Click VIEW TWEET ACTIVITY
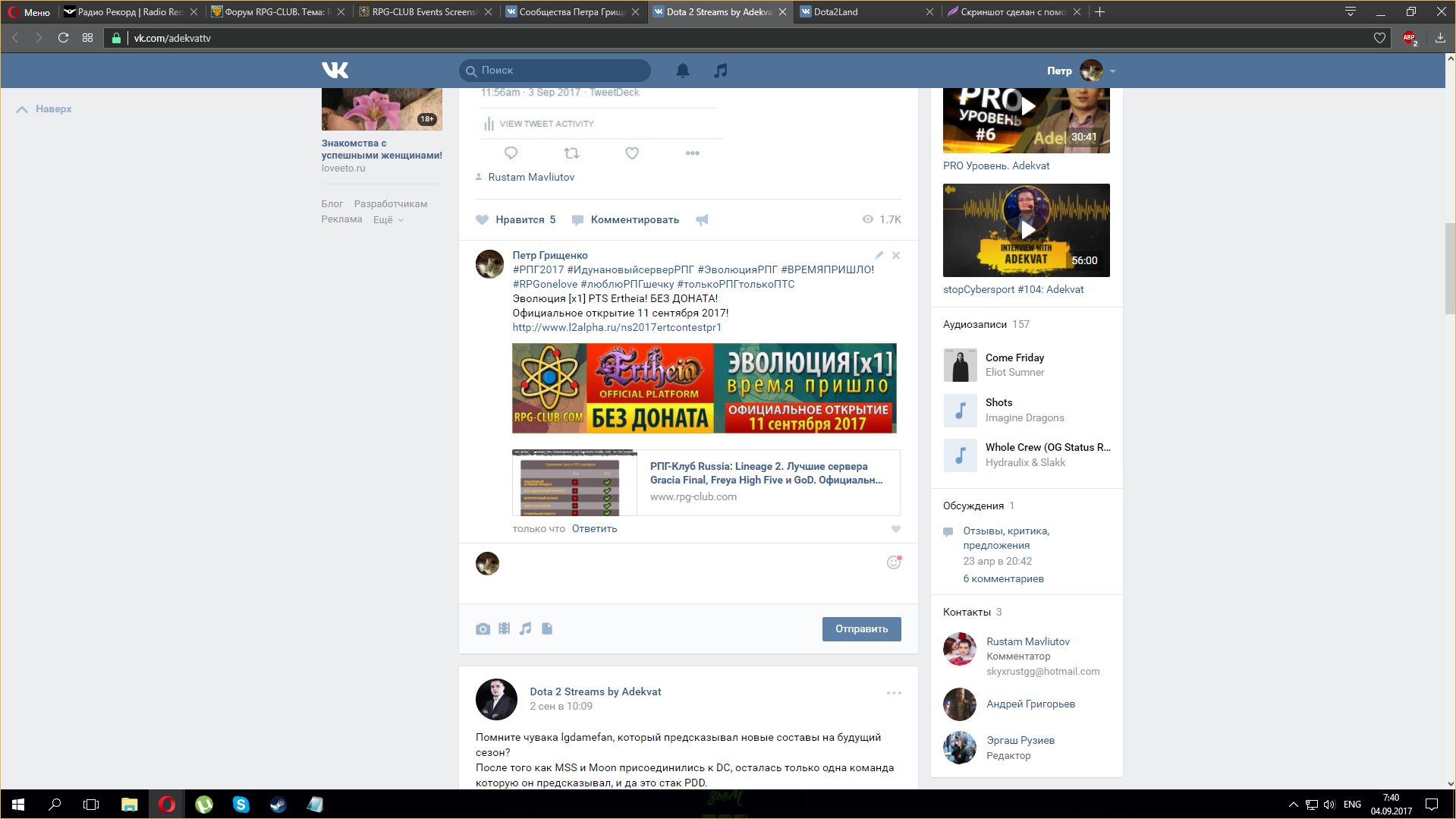 pos(546,124)
